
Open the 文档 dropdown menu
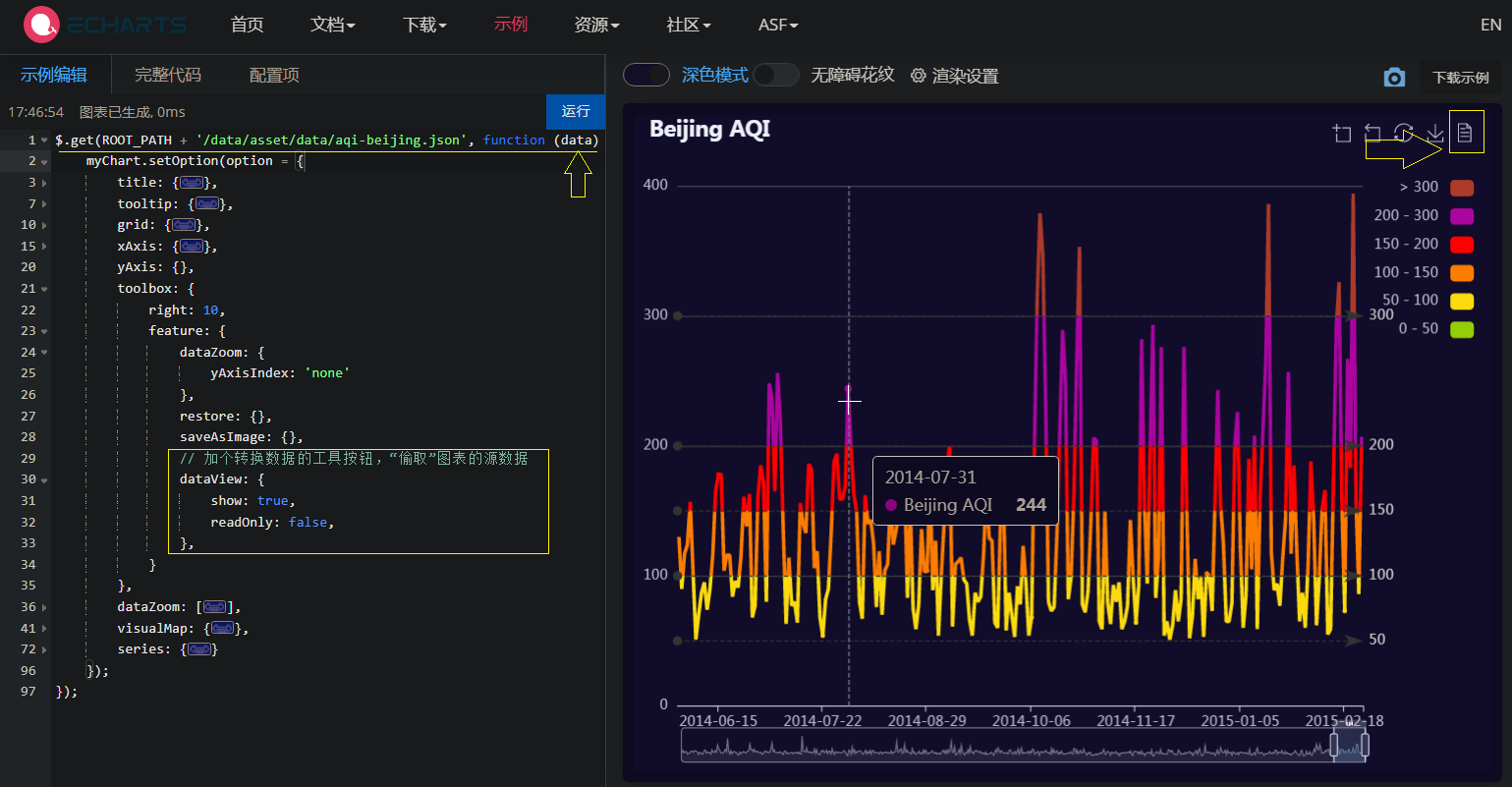click(333, 25)
